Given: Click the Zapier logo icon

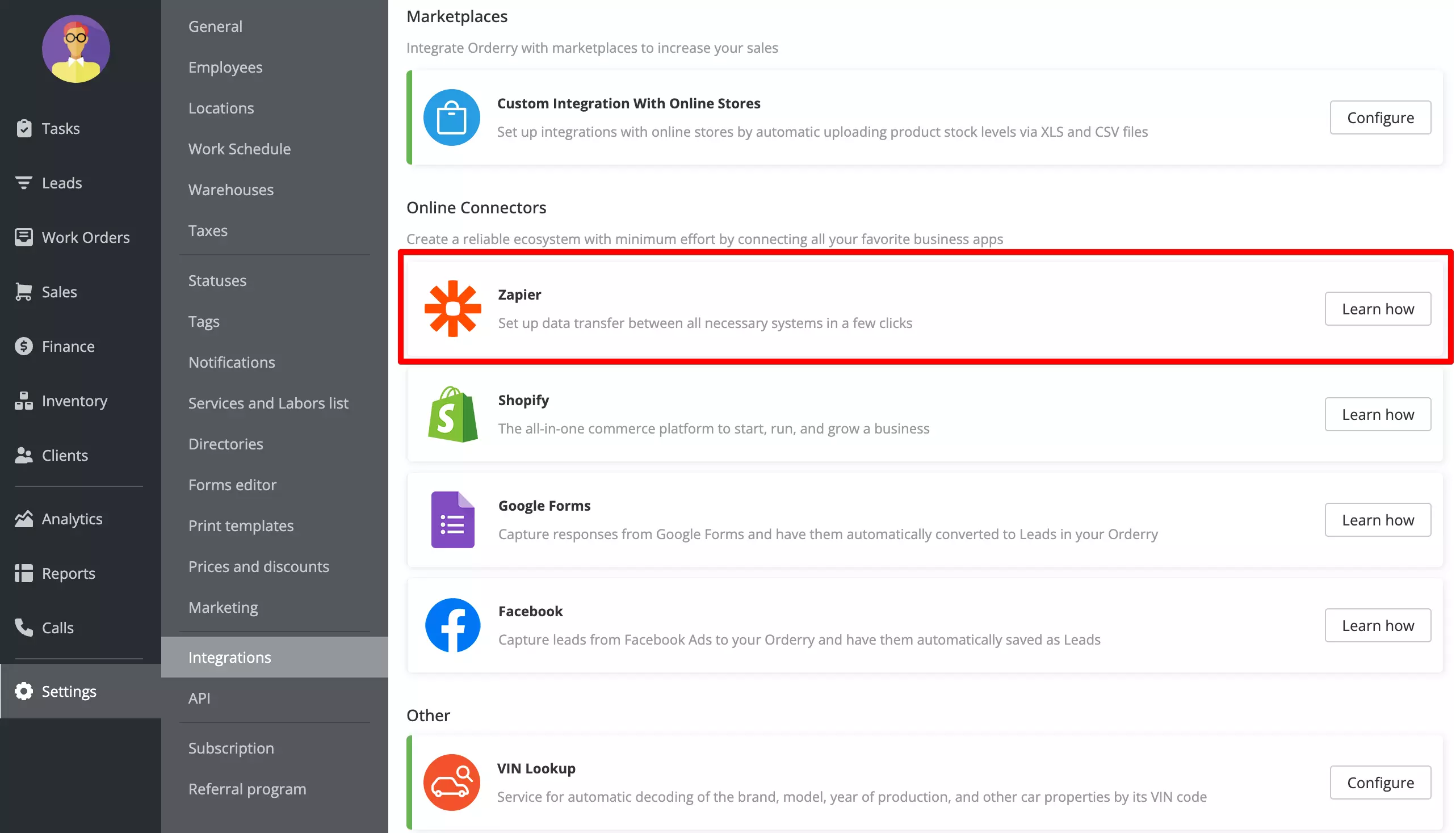Looking at the screenshot, I should [453, 308].
